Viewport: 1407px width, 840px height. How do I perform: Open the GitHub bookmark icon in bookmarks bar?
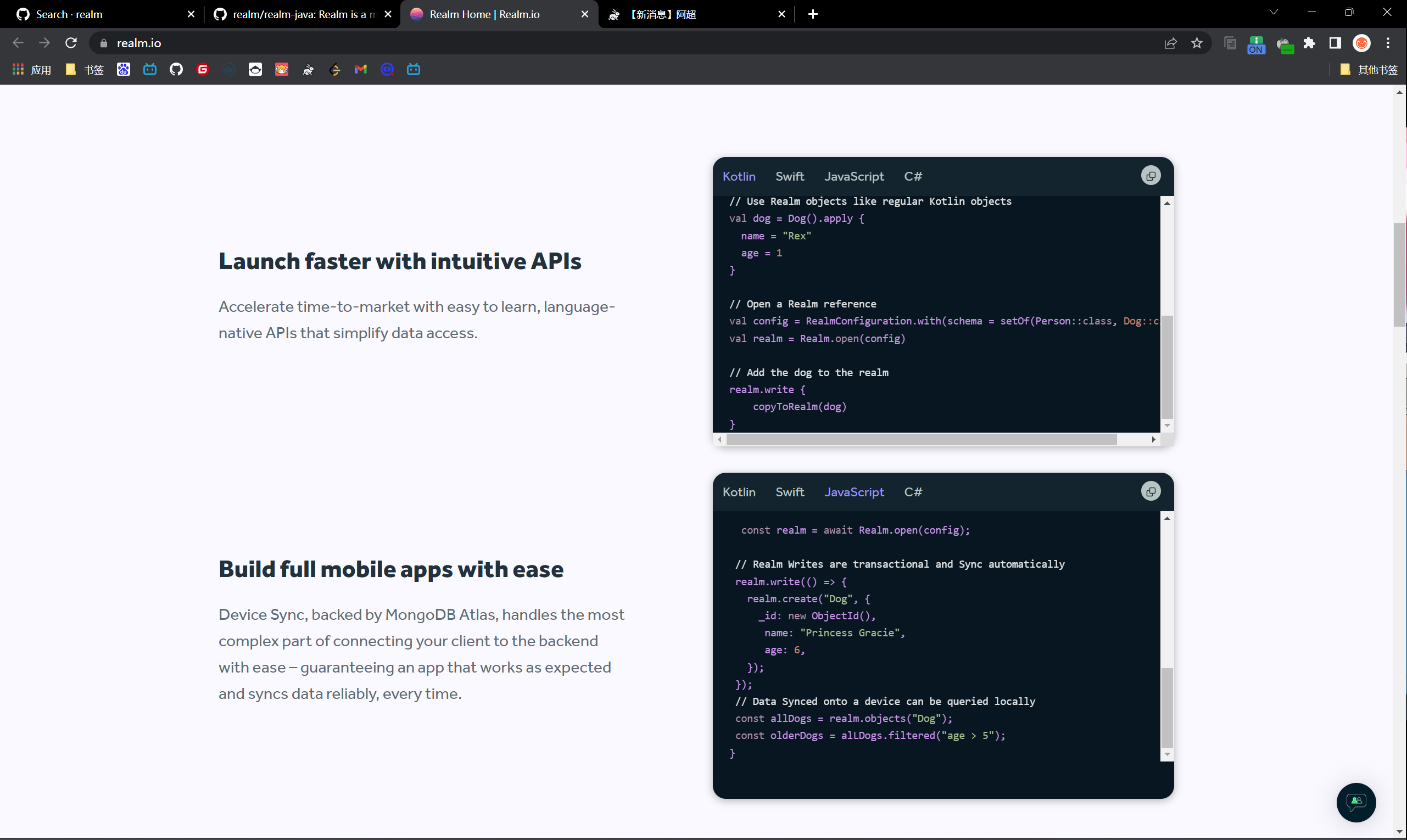tap(176, 70)
